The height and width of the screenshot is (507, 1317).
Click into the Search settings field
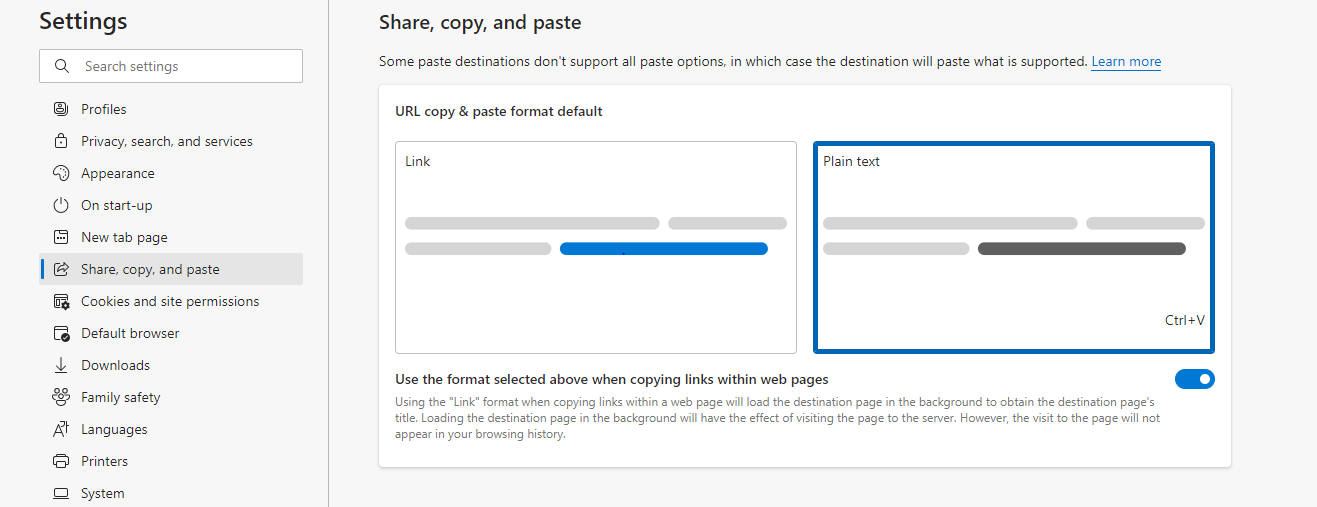(171, 66)
